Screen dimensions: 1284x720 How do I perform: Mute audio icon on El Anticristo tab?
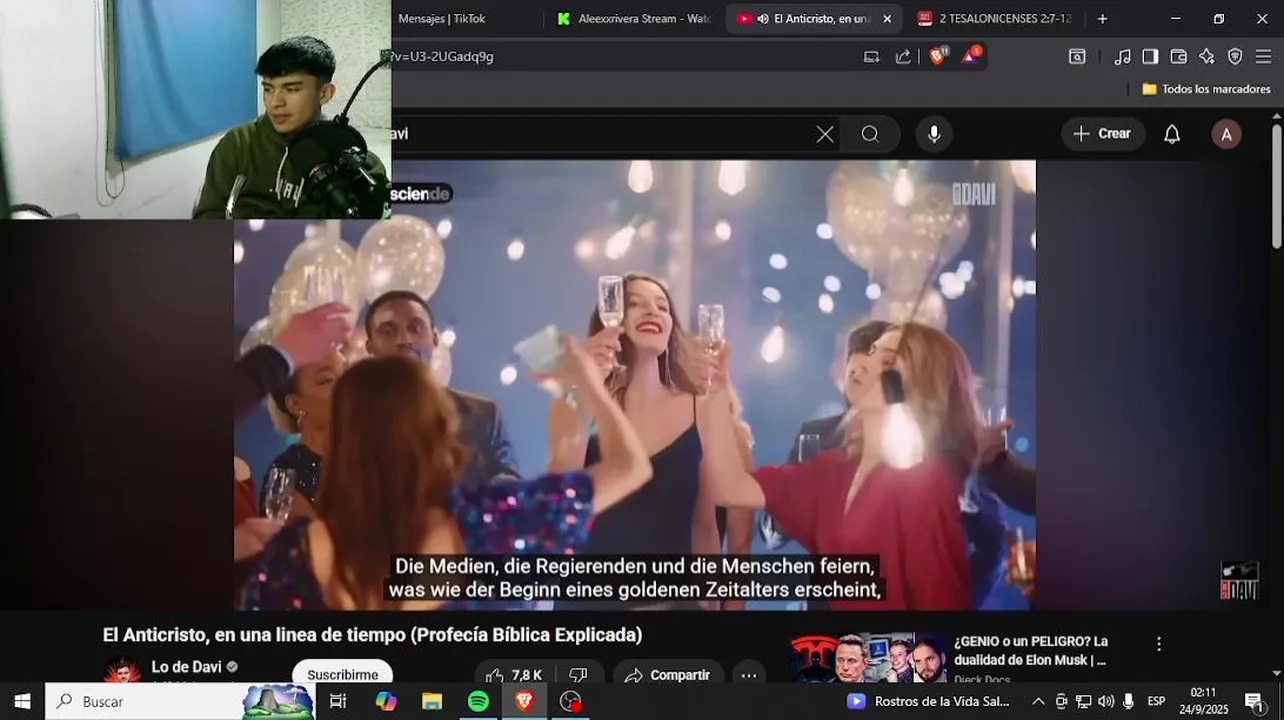click(x=763, y=19)
